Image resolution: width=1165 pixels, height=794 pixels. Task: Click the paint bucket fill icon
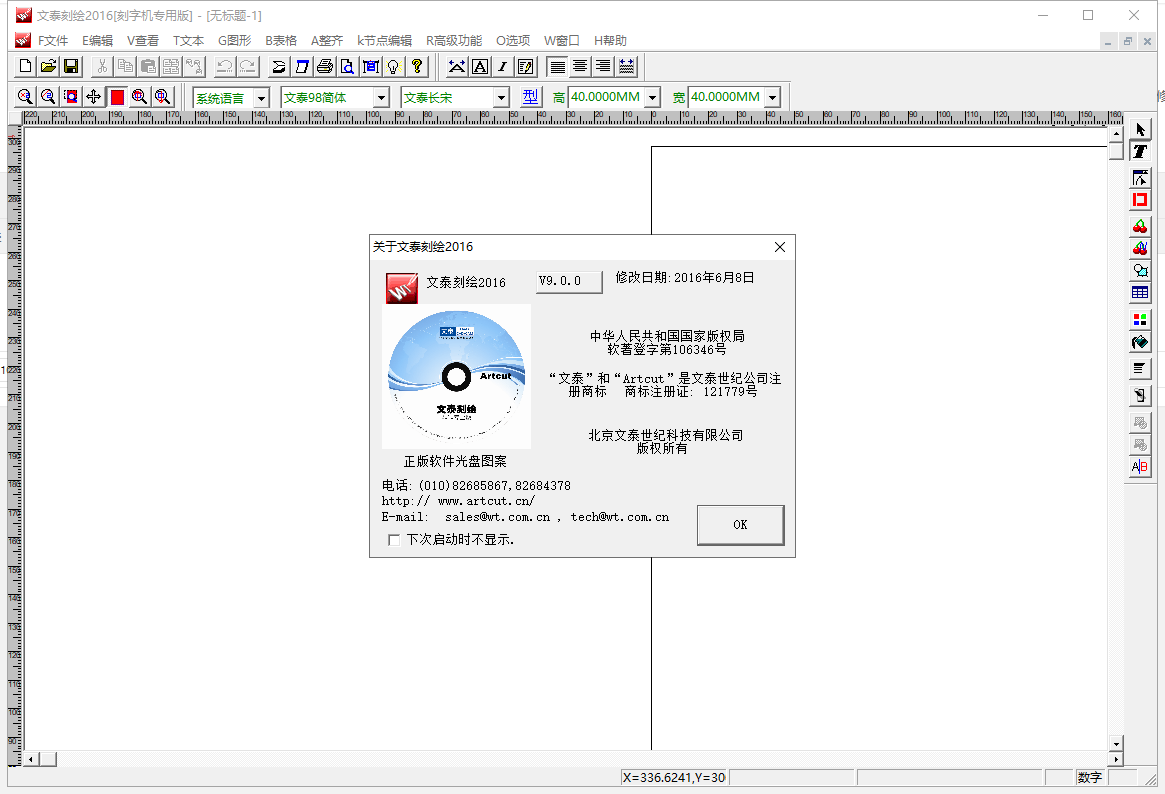pos(1140,342)
